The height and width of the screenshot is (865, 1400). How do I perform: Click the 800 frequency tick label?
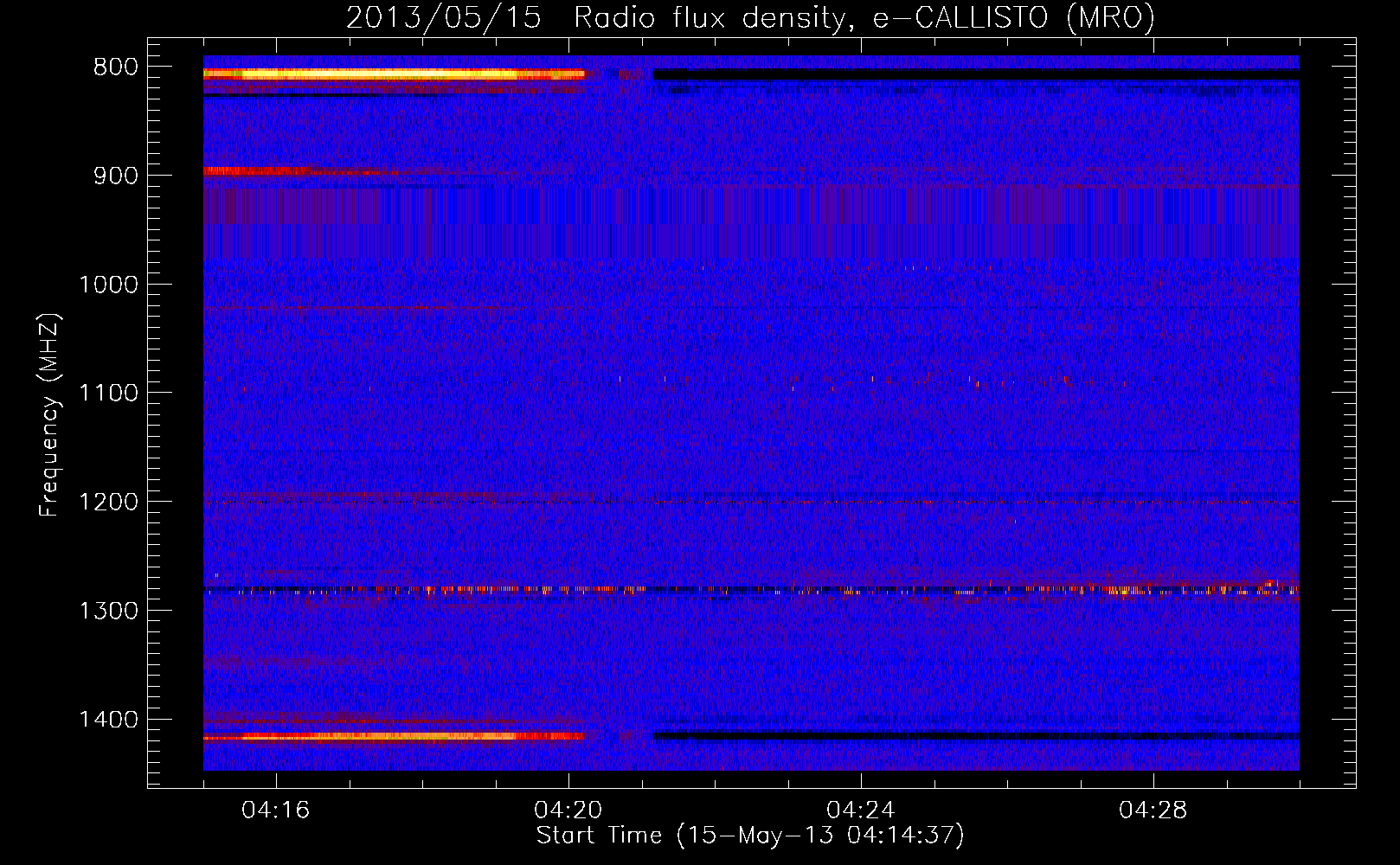point(116,67)
